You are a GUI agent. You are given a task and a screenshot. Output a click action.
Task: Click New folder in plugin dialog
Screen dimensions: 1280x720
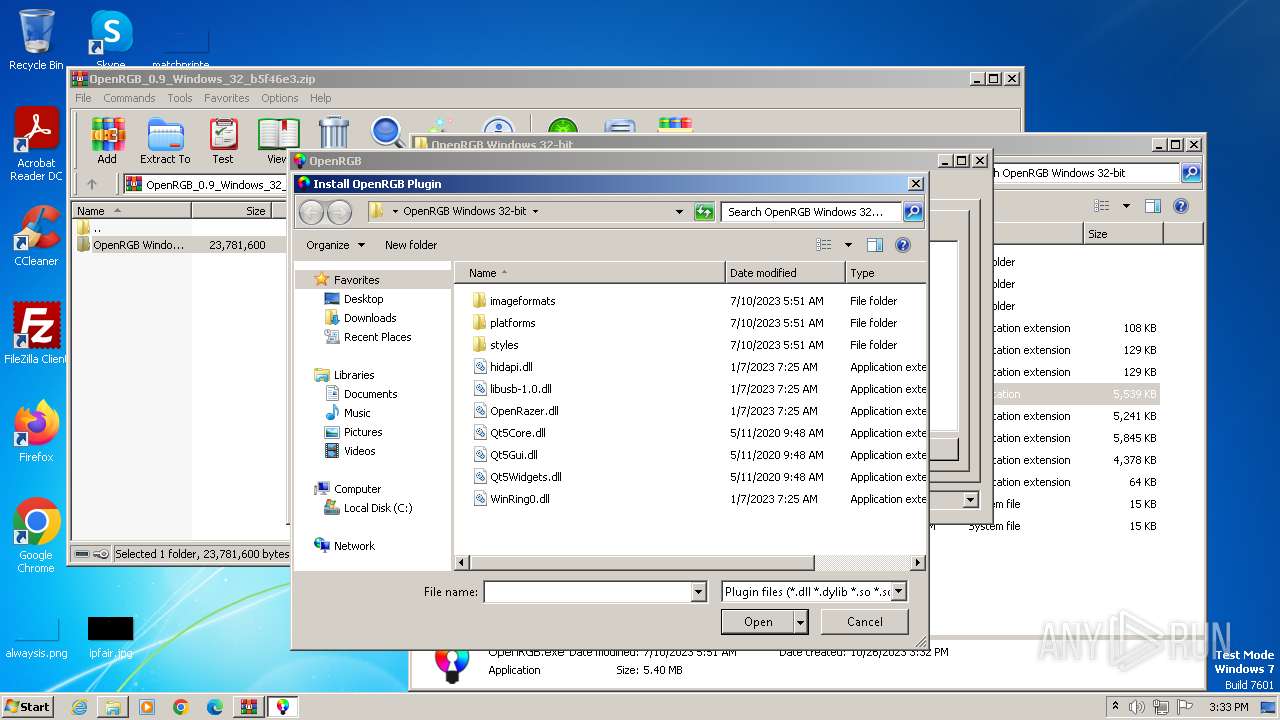click(x=411, y=245)
